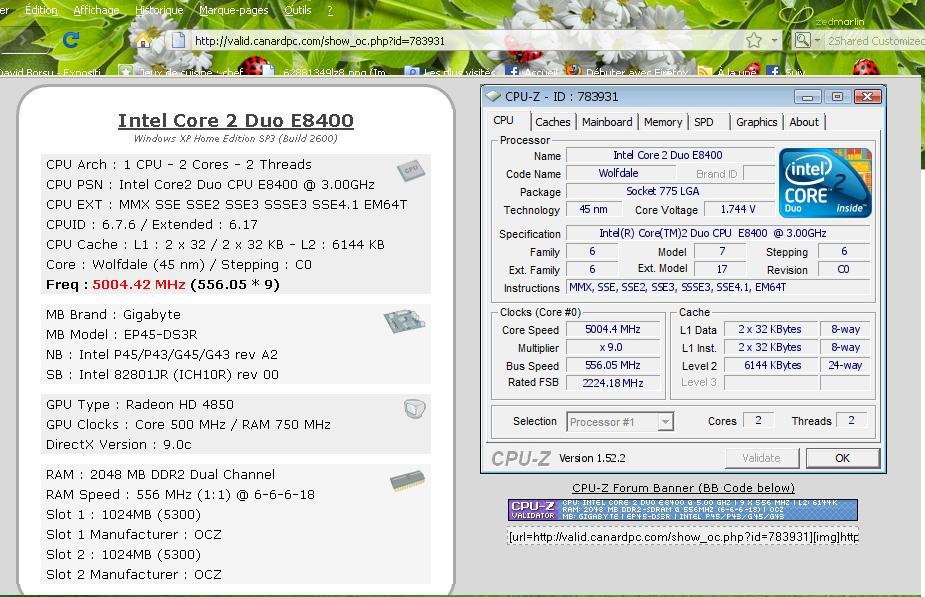The image size is (925, 597).
Task: Click the red 5004.42 MHz frequency value
Action: pyautogui.click(x=139, y=284)
